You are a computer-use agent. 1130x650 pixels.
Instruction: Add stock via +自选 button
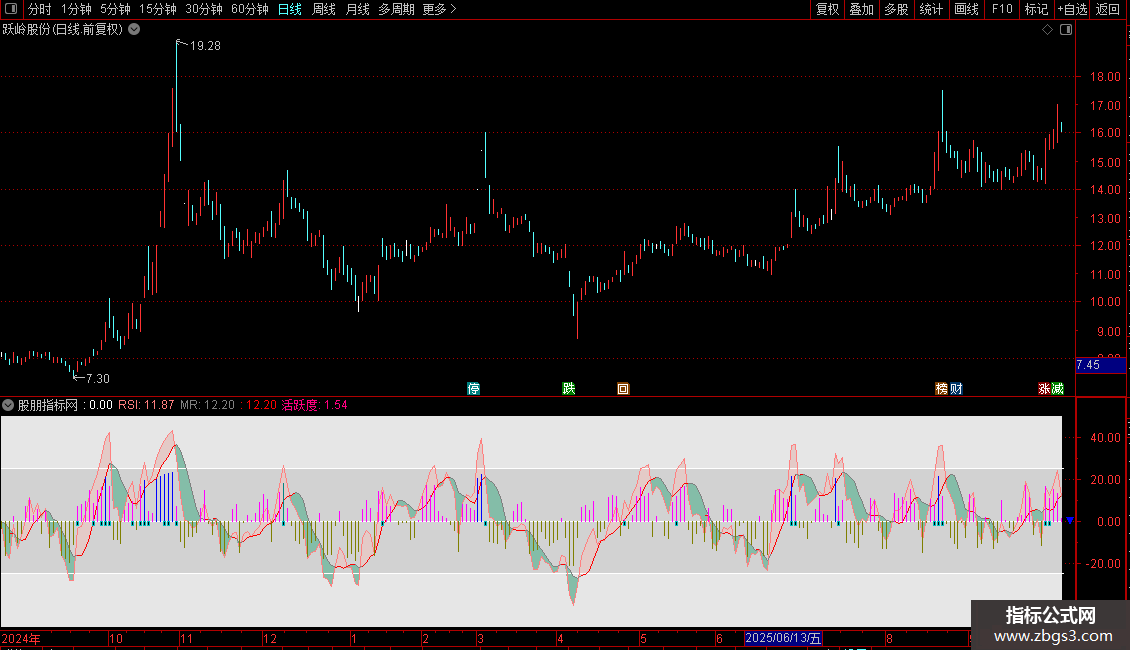[x=1072, y=9]
